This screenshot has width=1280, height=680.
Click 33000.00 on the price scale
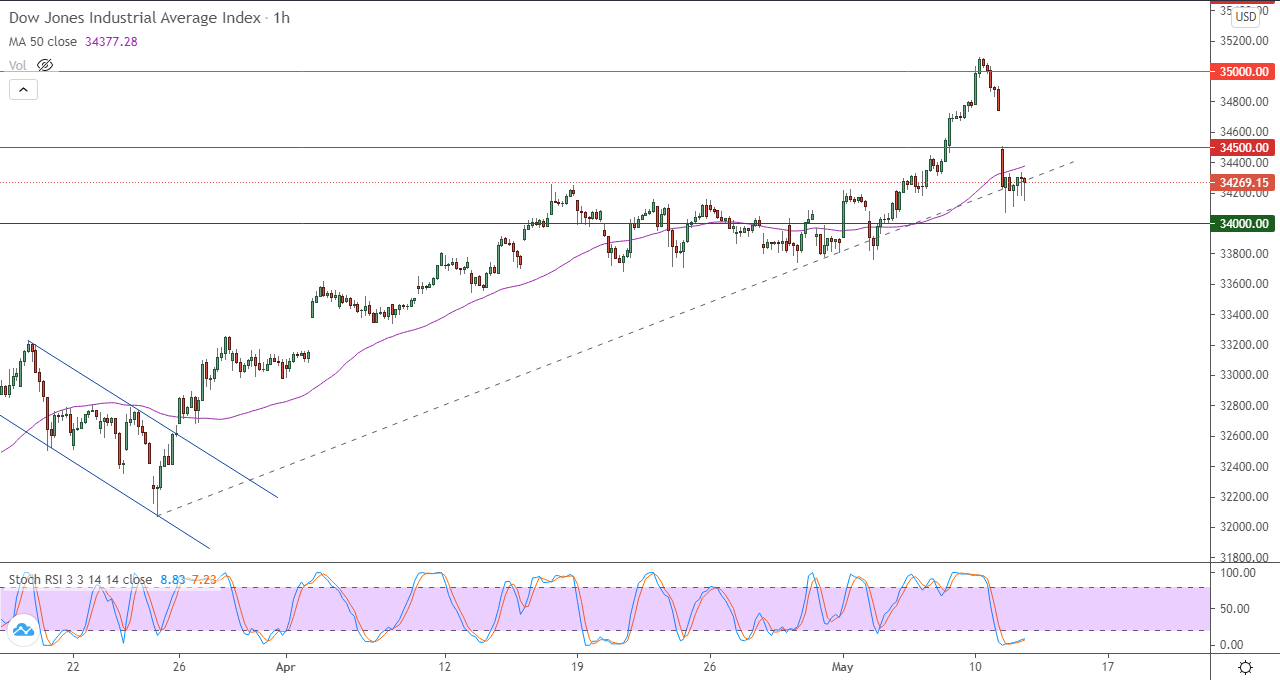[x=1243, y=375]
